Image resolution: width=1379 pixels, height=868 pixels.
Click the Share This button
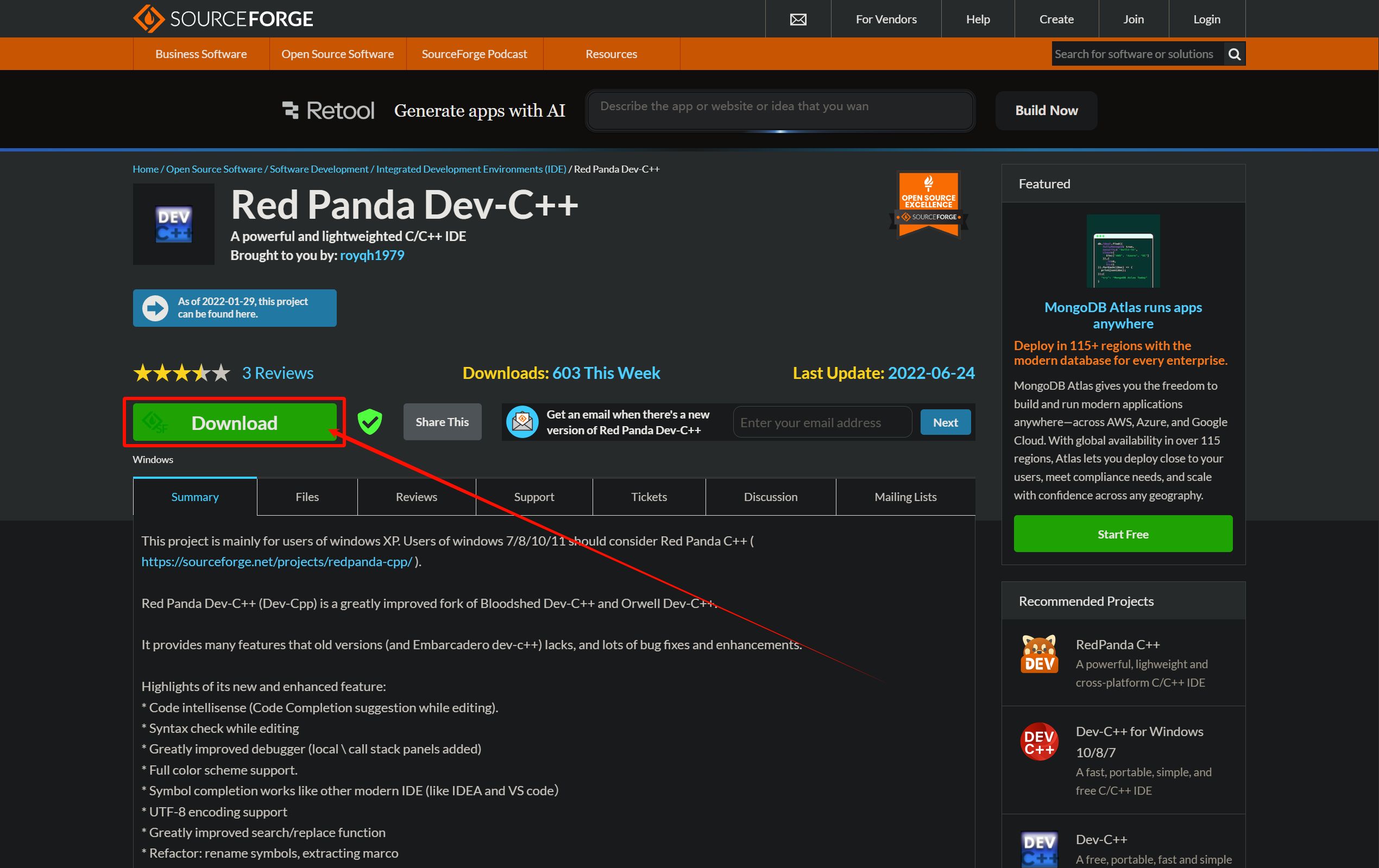(442, 422)
